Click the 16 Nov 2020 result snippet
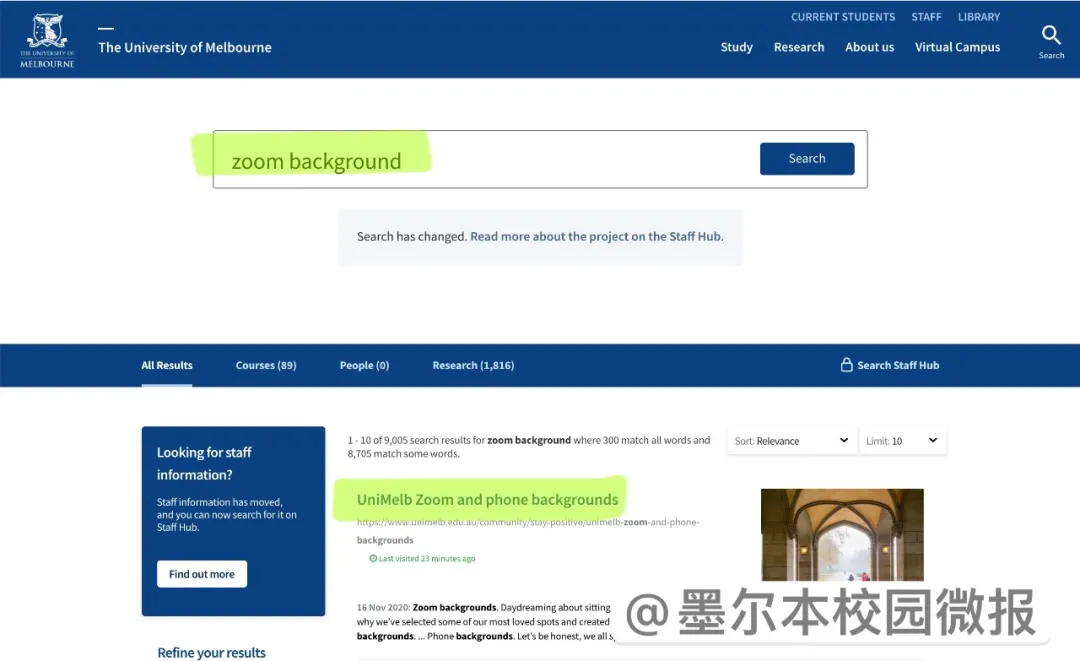The image size is (1080, 661). (484, 622)
